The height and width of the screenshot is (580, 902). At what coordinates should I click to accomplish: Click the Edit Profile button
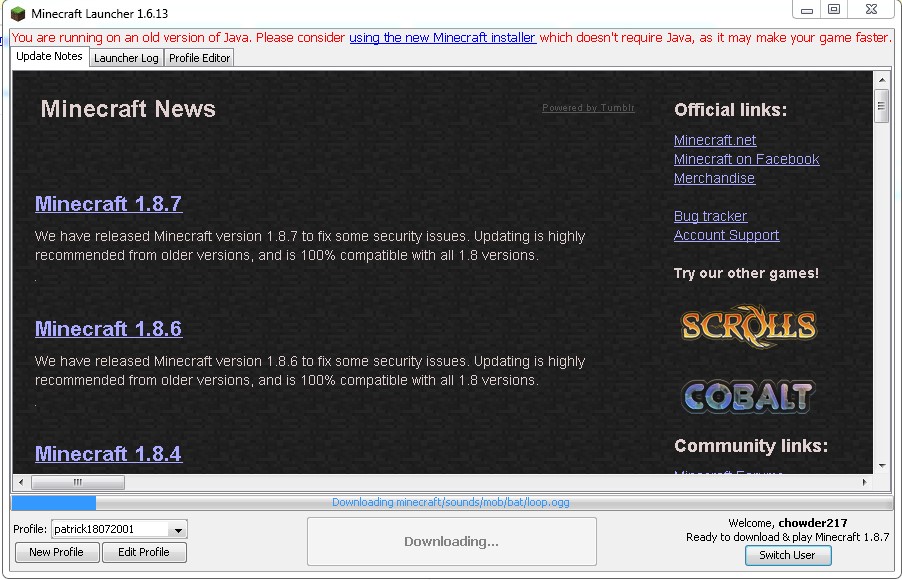144,552
